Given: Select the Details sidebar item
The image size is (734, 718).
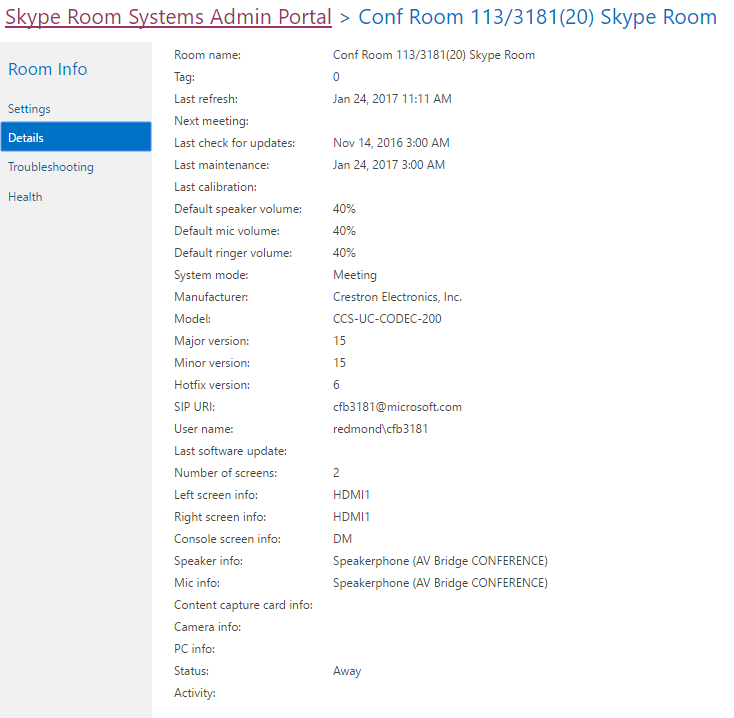Looking at the screenshot, I should point(76,137).
